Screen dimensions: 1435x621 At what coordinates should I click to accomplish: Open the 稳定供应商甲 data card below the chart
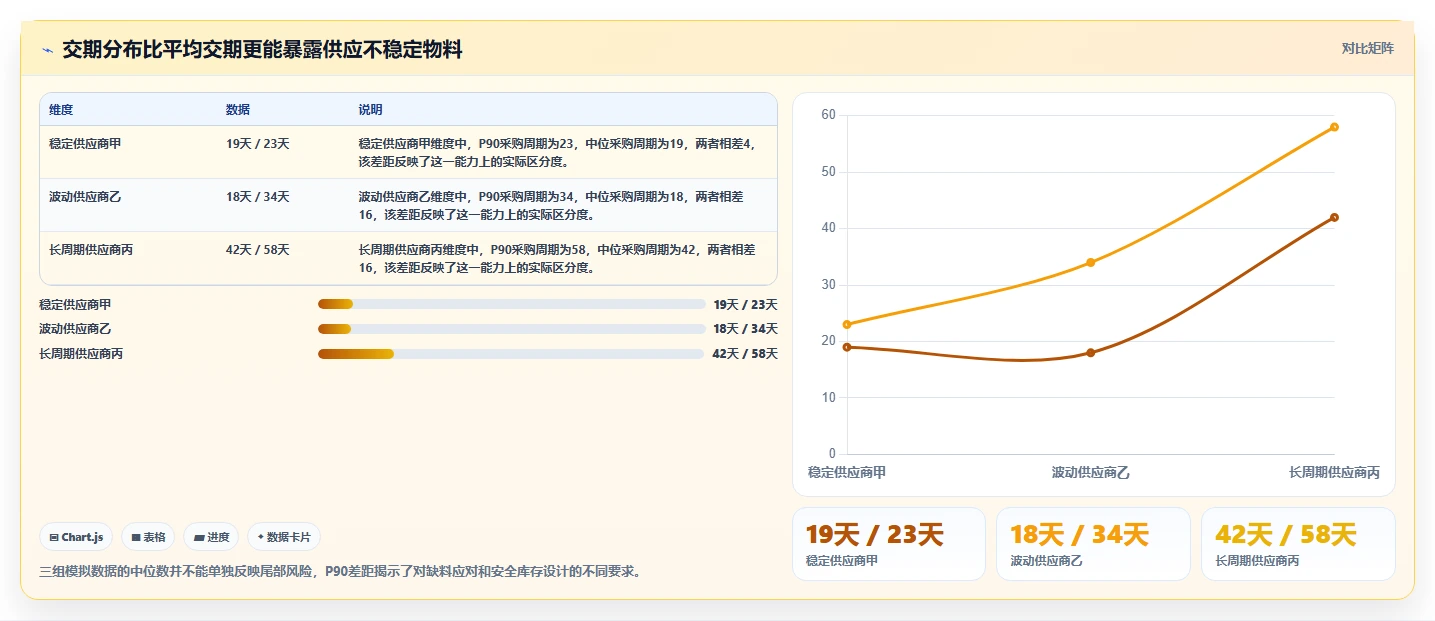click(x=889, y=544)
